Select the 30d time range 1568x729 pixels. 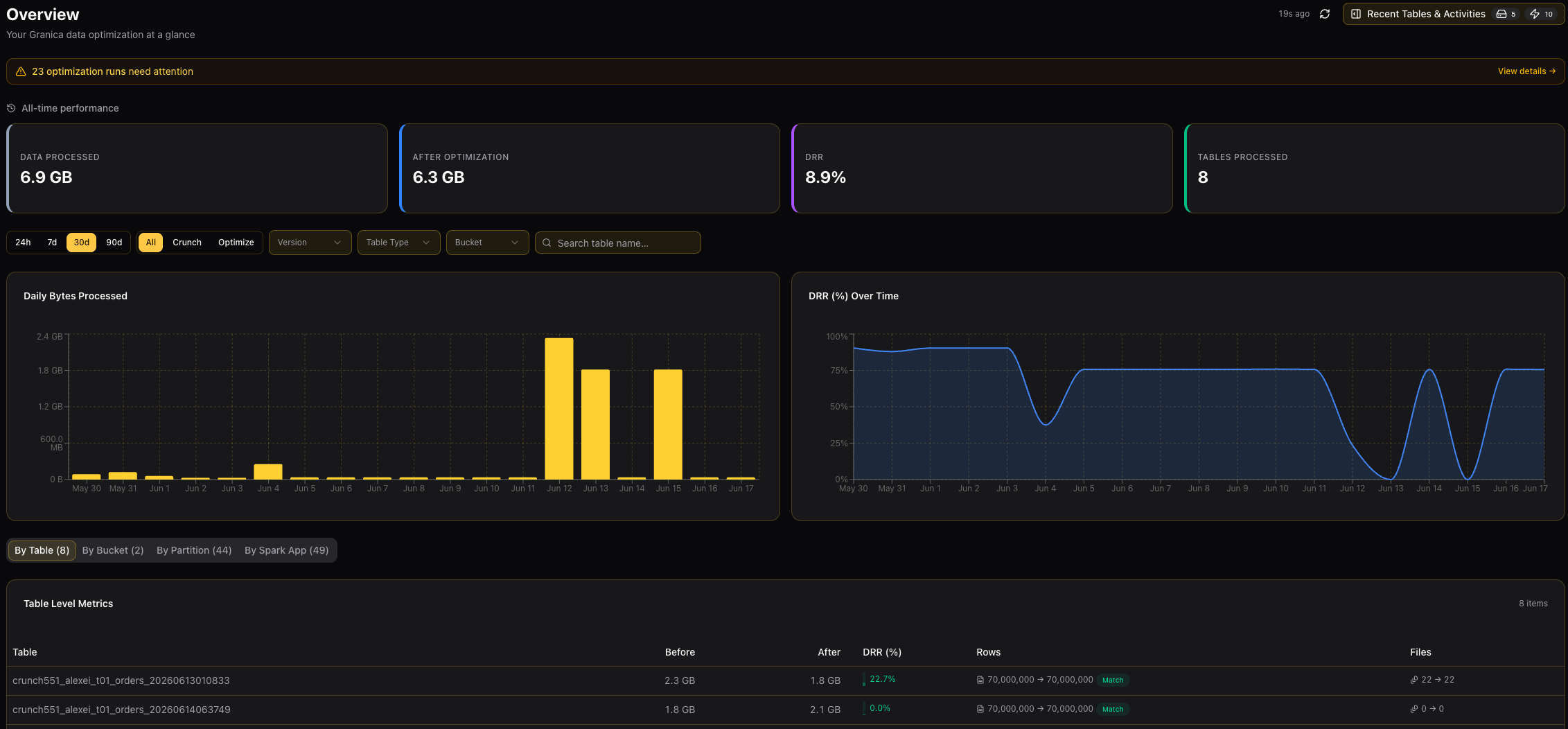tap(82, 243)
